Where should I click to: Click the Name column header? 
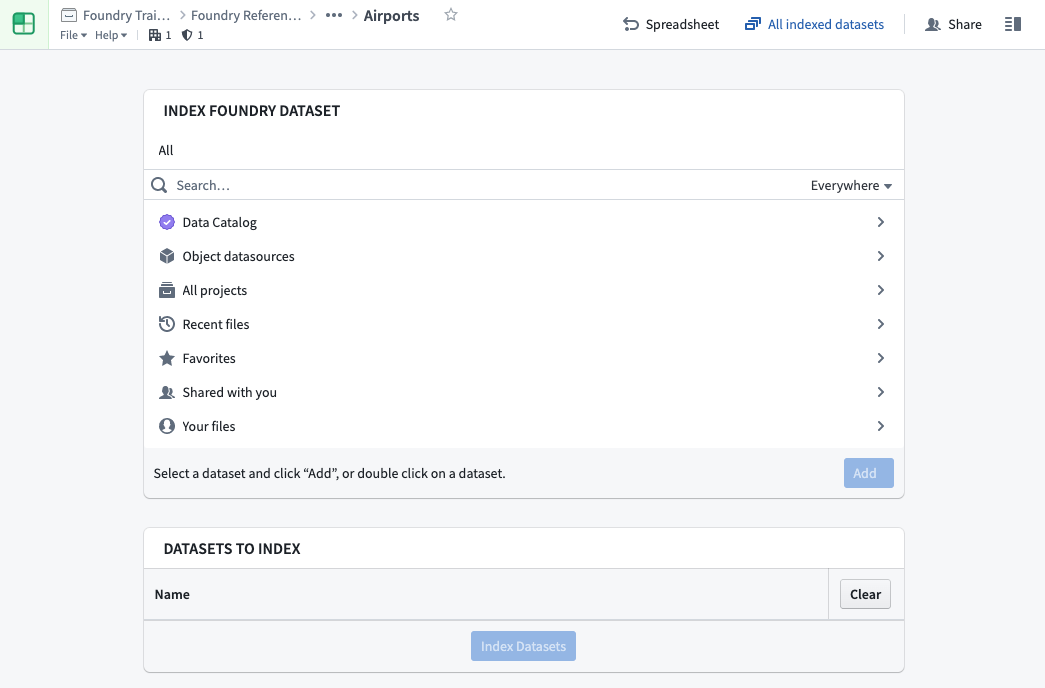click(172, 594)
